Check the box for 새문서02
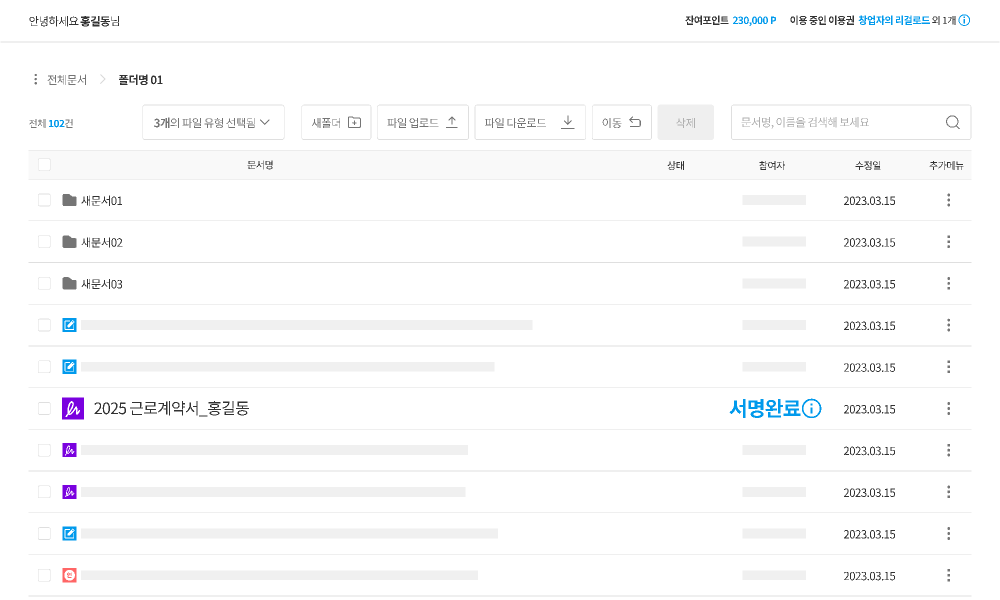This screenshot has width=1000, height=600. click(45, 242)
